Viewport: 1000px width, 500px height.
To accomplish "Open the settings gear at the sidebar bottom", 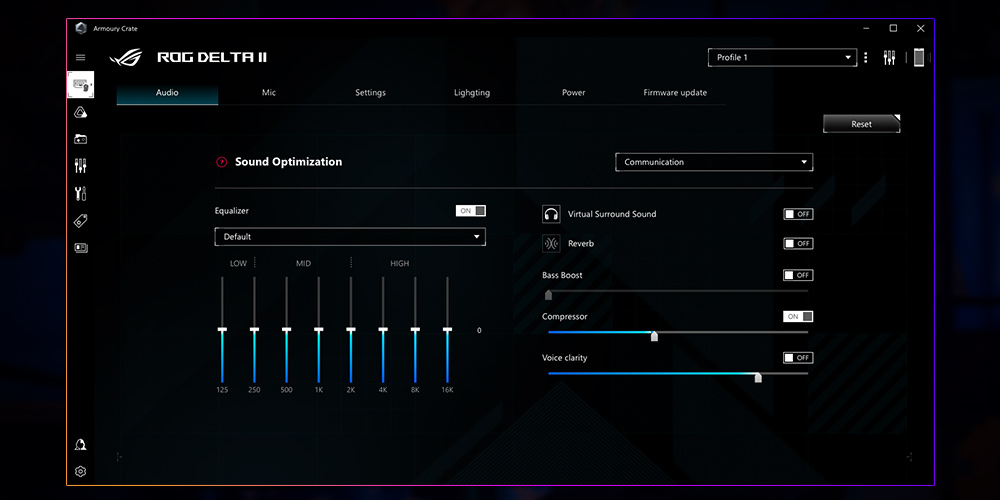I will point(81,471).
